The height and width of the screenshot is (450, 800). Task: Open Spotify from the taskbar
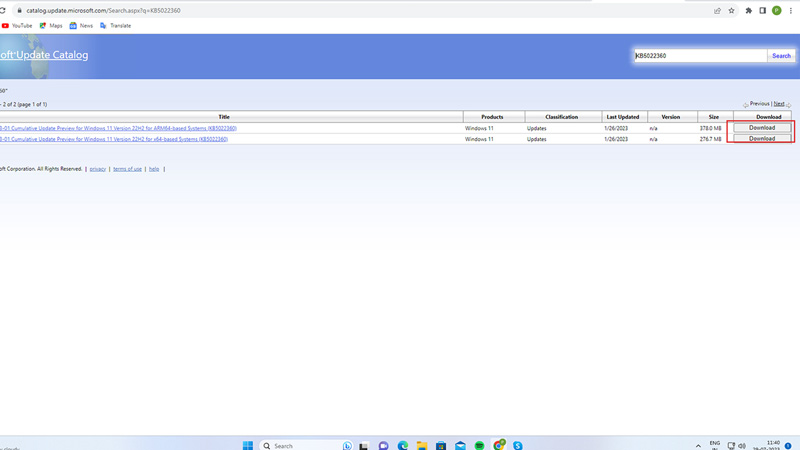[479, 445]
